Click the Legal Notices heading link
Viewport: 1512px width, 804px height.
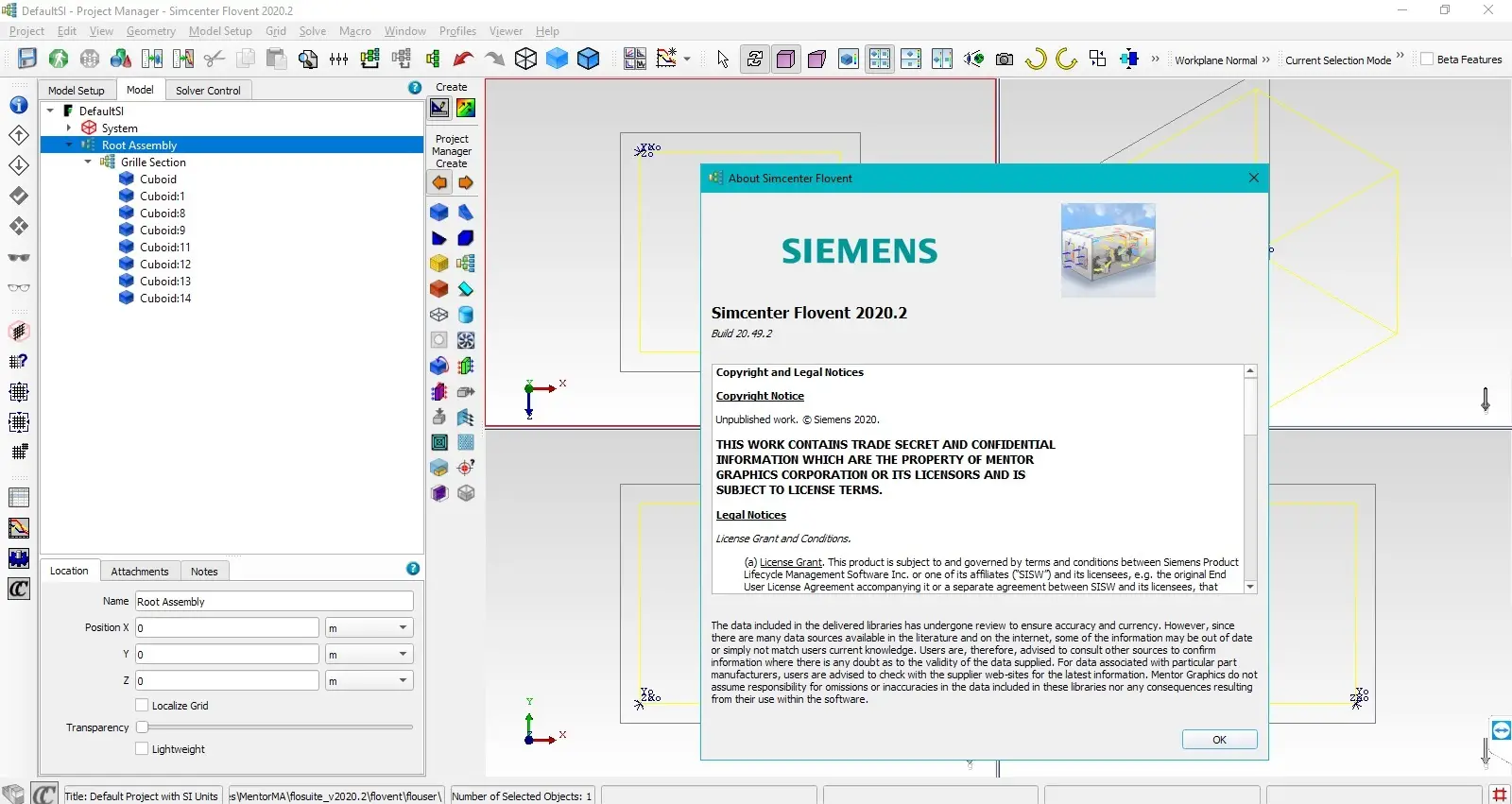coord(751,515)
